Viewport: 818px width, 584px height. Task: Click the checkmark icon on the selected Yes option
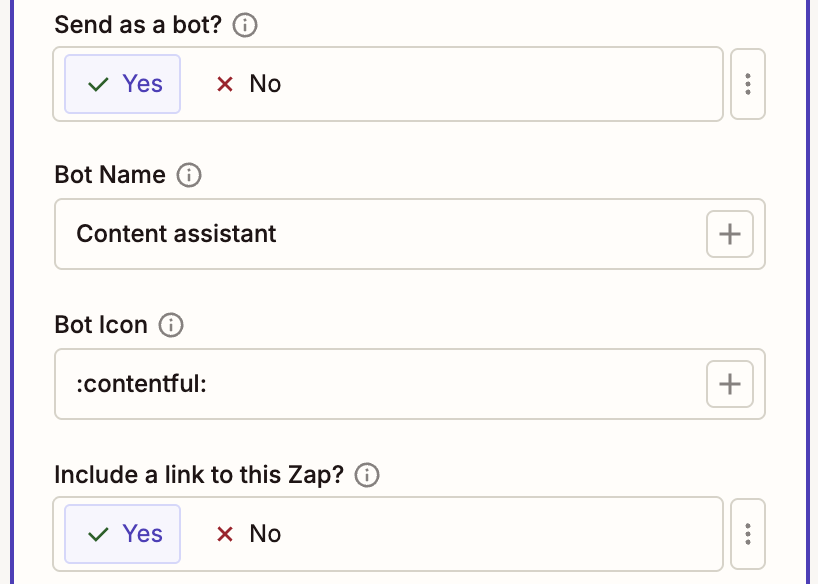coord(97,84)
